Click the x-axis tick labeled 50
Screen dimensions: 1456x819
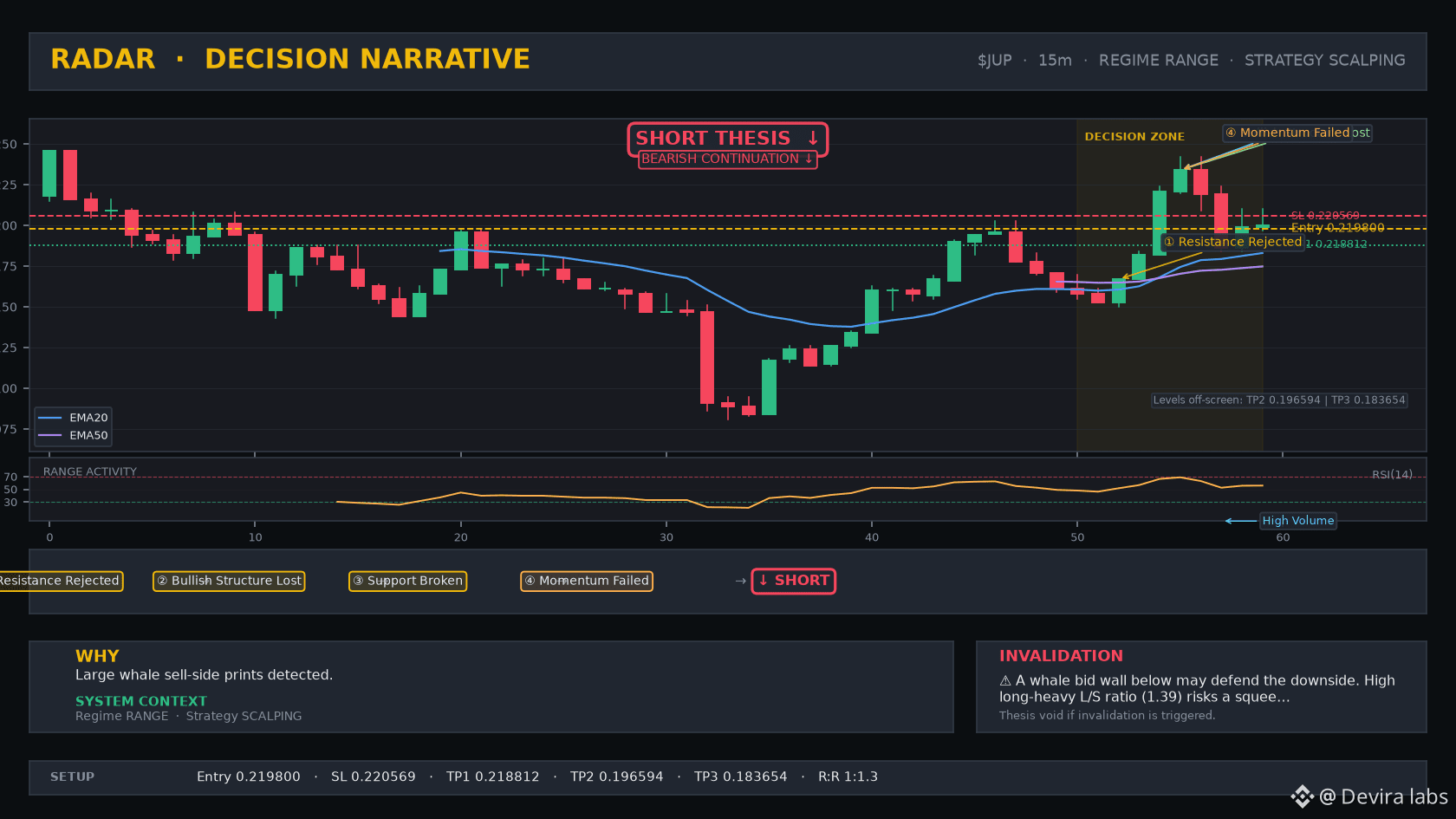click(1077, 537)
